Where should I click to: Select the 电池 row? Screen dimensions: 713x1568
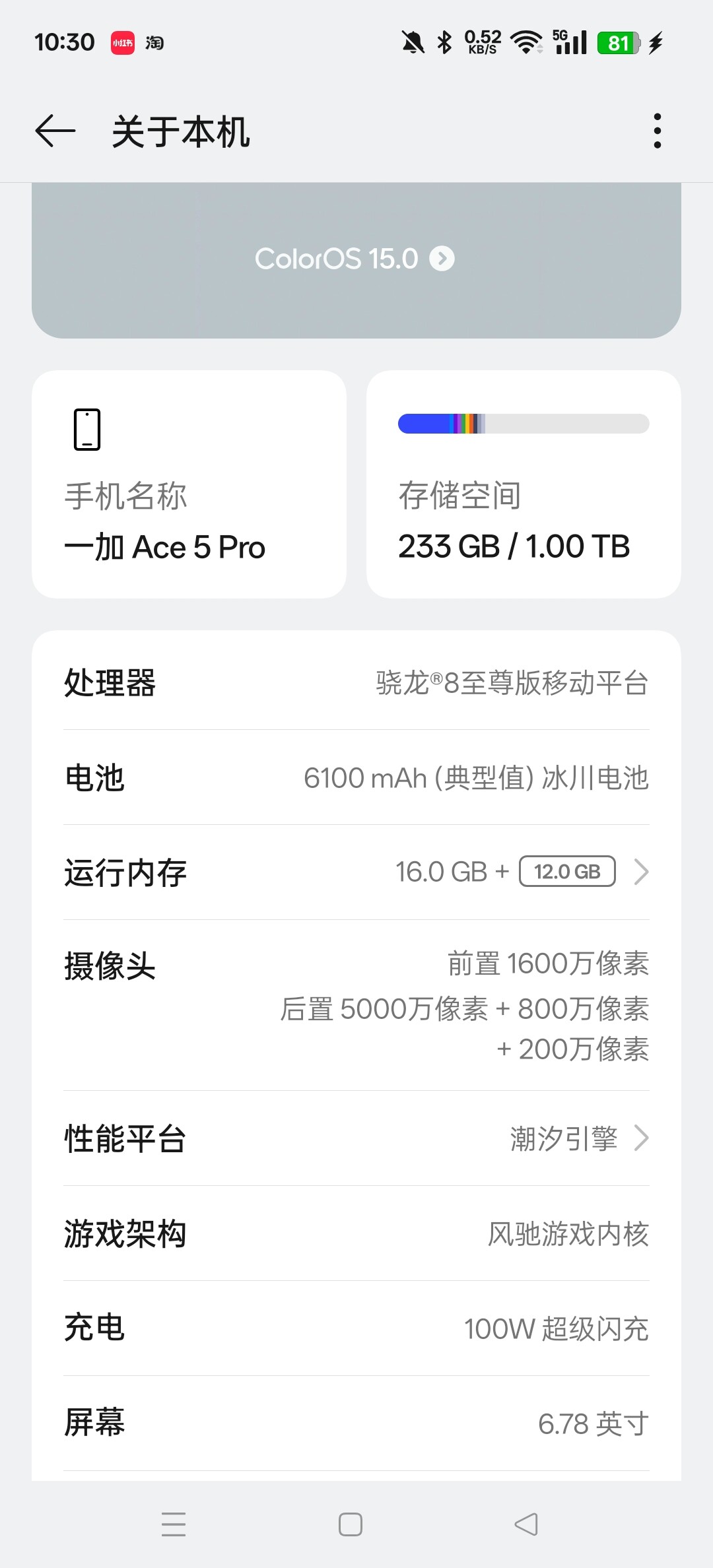point(356,777)
